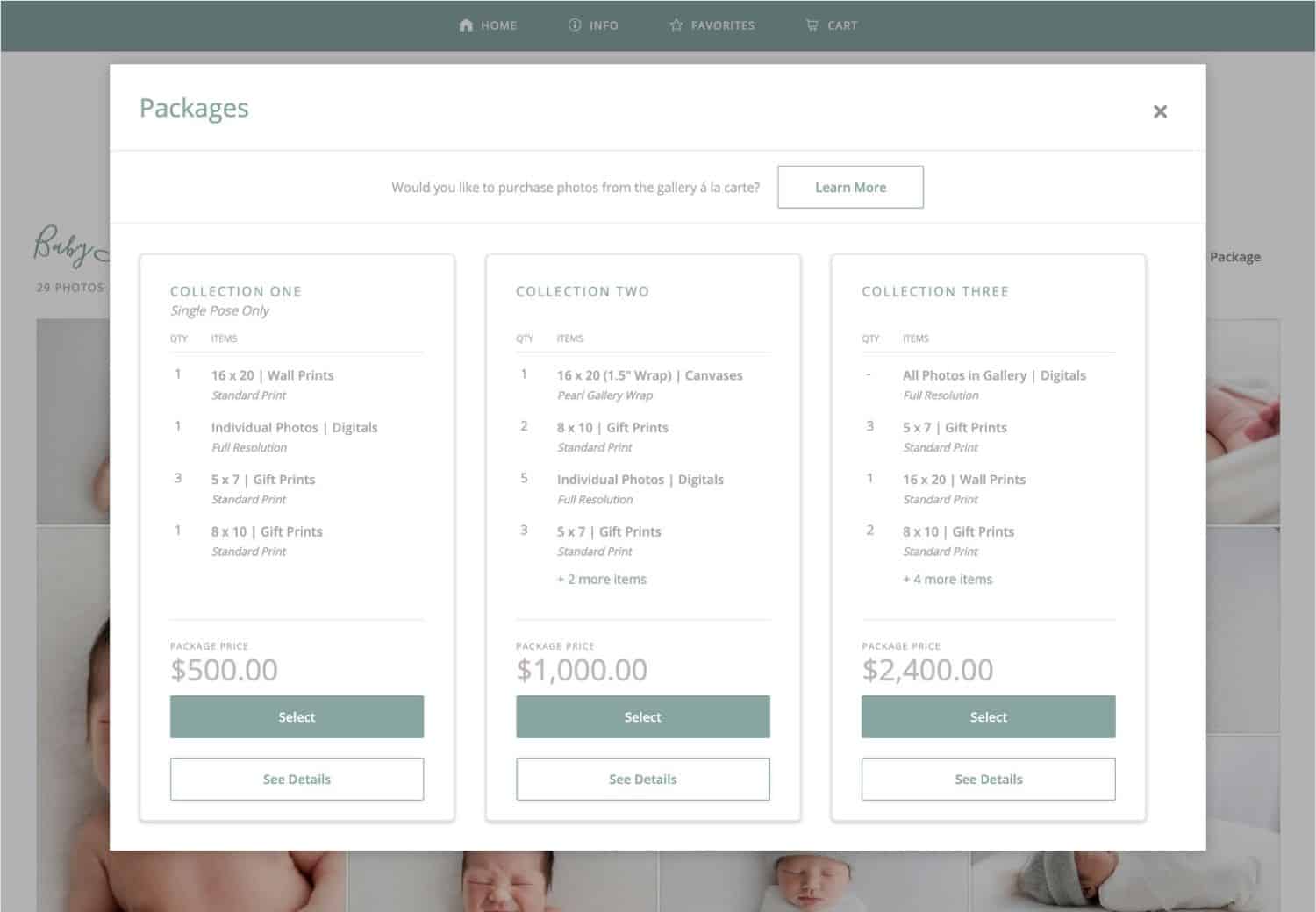The width and height of the screenshot is (1316, 912).
Task: Select the Collection Three package
Action: pos(988,716)
